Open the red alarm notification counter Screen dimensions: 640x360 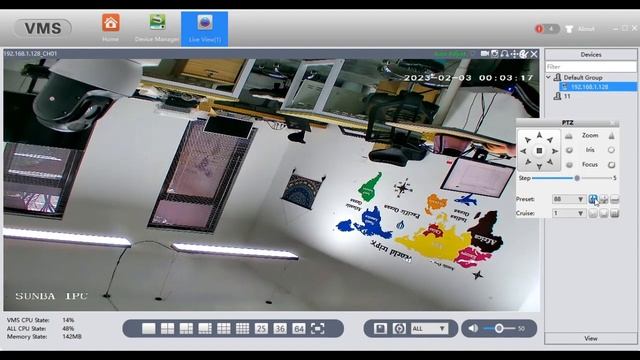pyautogui.click(x=547, y=29)
